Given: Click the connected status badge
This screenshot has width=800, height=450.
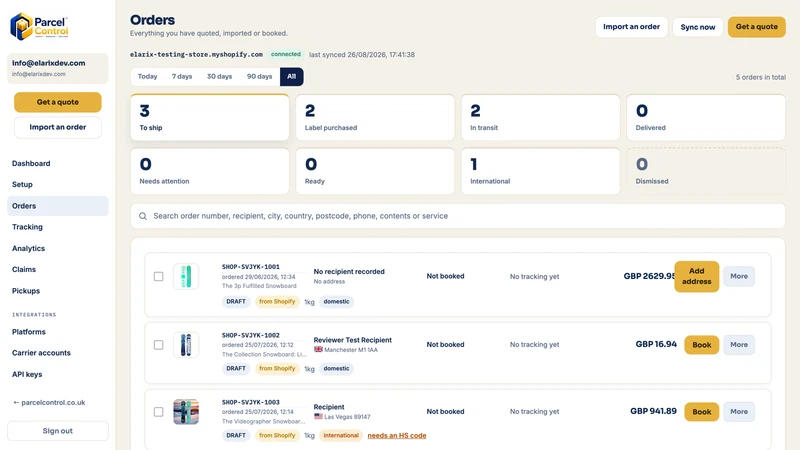Looking at the screenshot, I should [286, 54].
